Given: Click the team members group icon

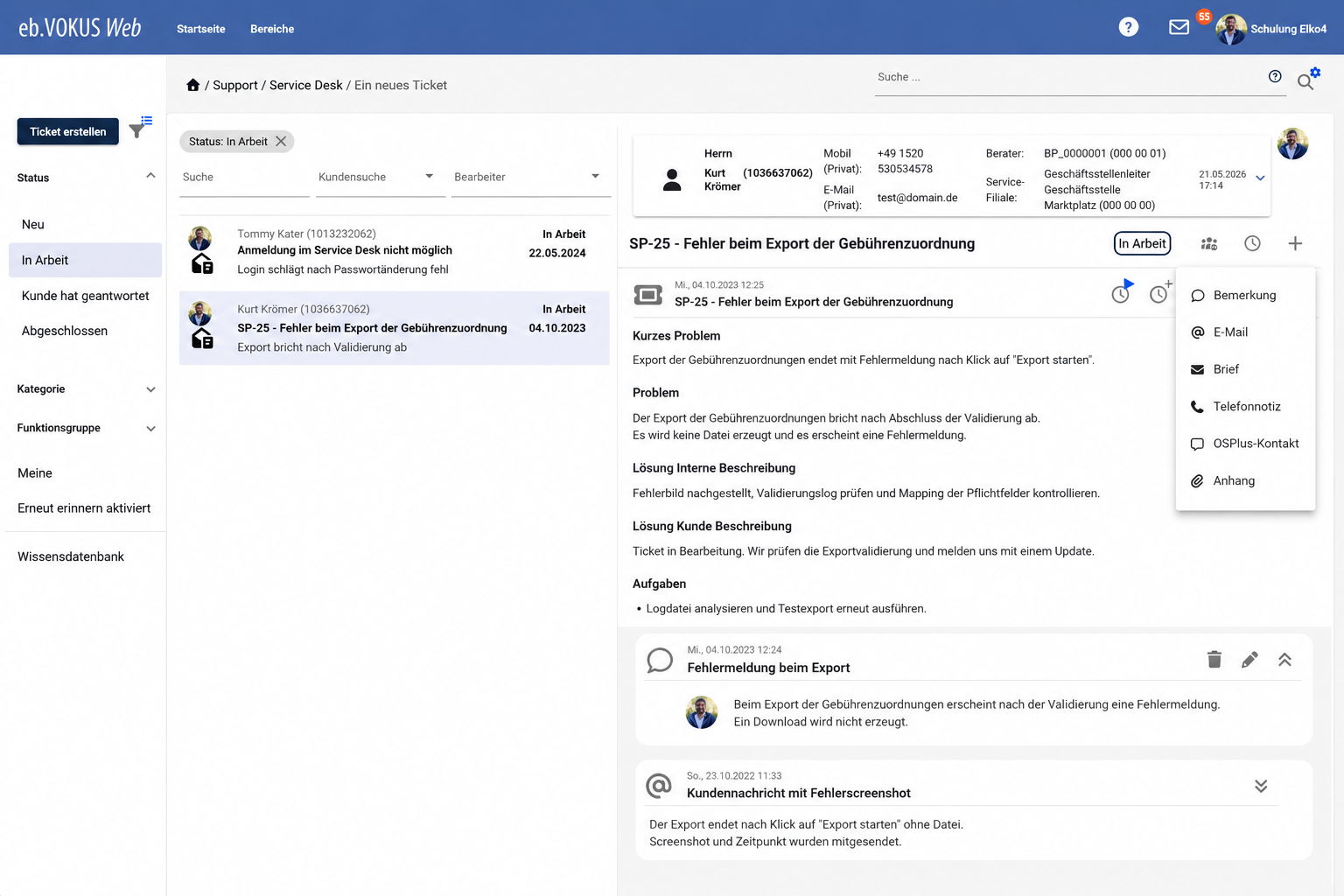Looking at the screenshot, I should (x=1209, y=243).
